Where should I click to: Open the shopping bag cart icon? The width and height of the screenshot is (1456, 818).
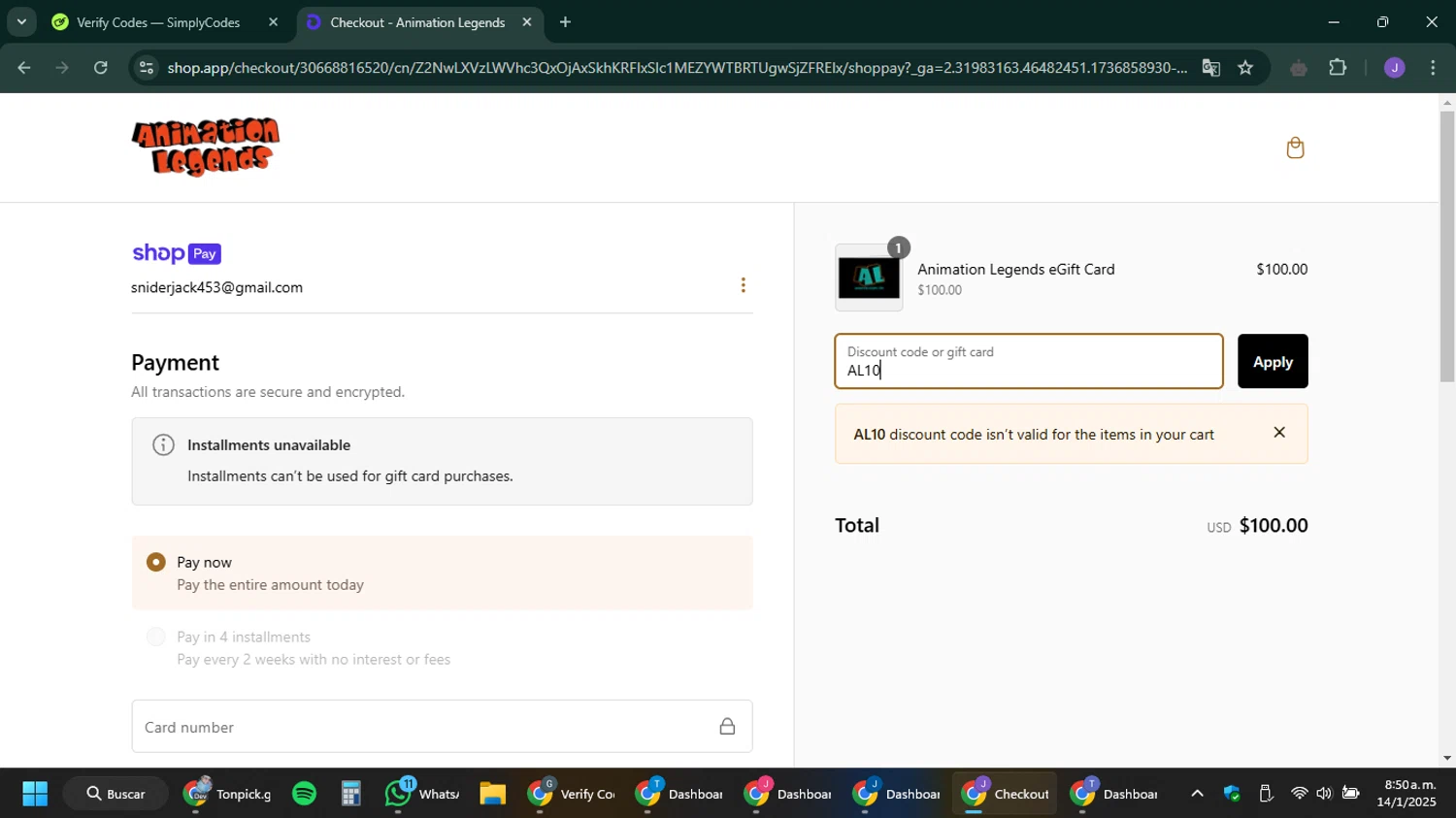pos(1295,147)
